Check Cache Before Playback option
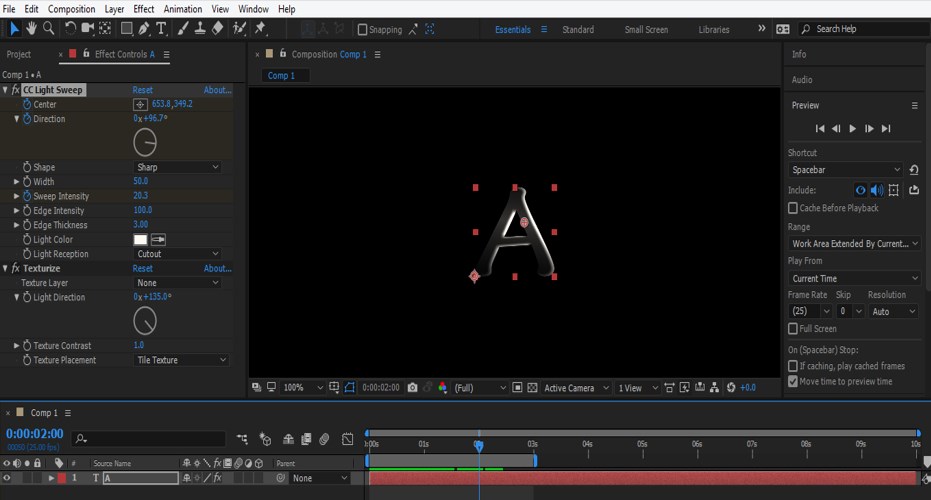The height and width of the screenshot is (500, 931). 793,208
